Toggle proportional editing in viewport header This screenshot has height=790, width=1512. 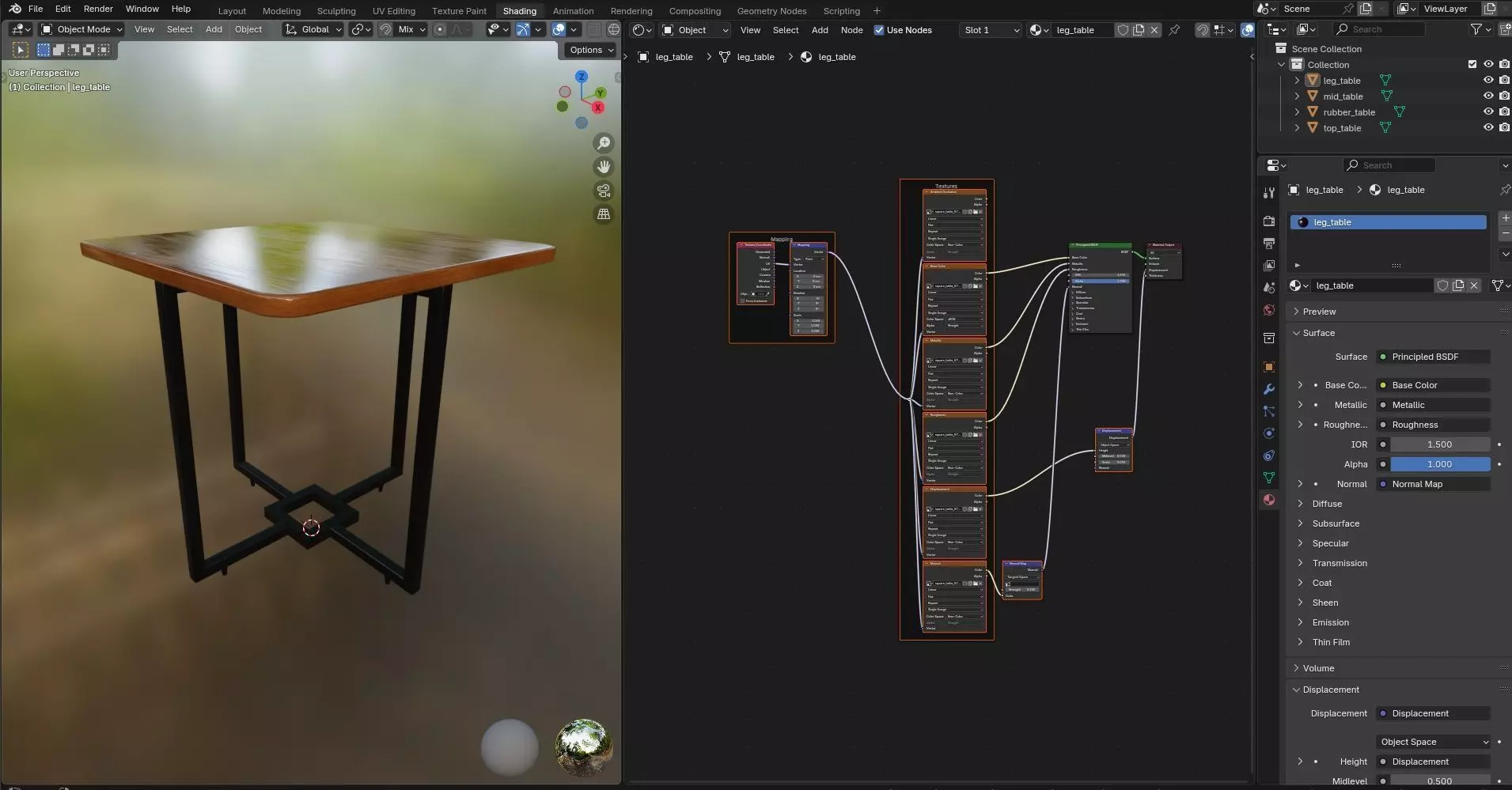click(440, 29)
